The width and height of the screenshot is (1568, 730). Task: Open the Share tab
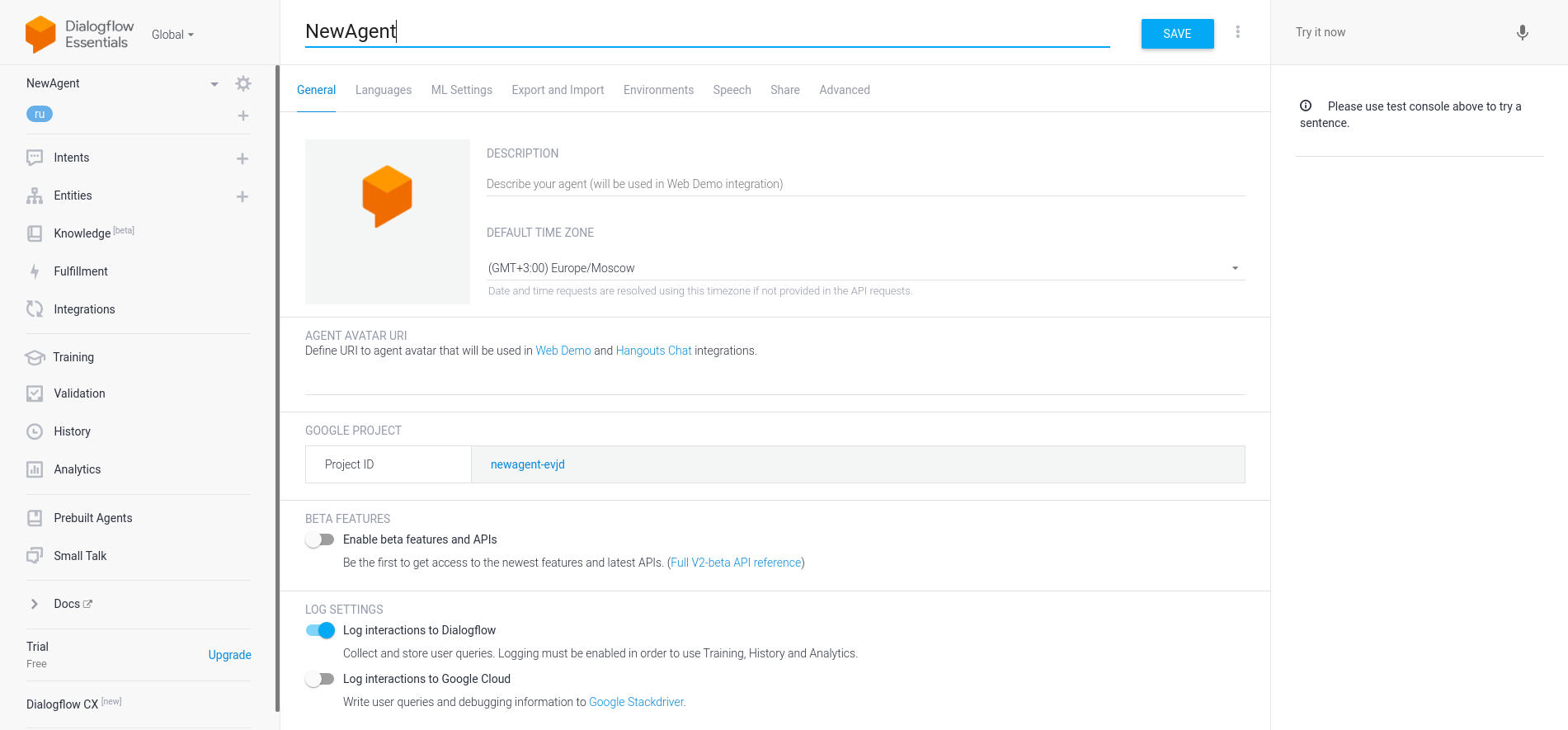(785, 90)
